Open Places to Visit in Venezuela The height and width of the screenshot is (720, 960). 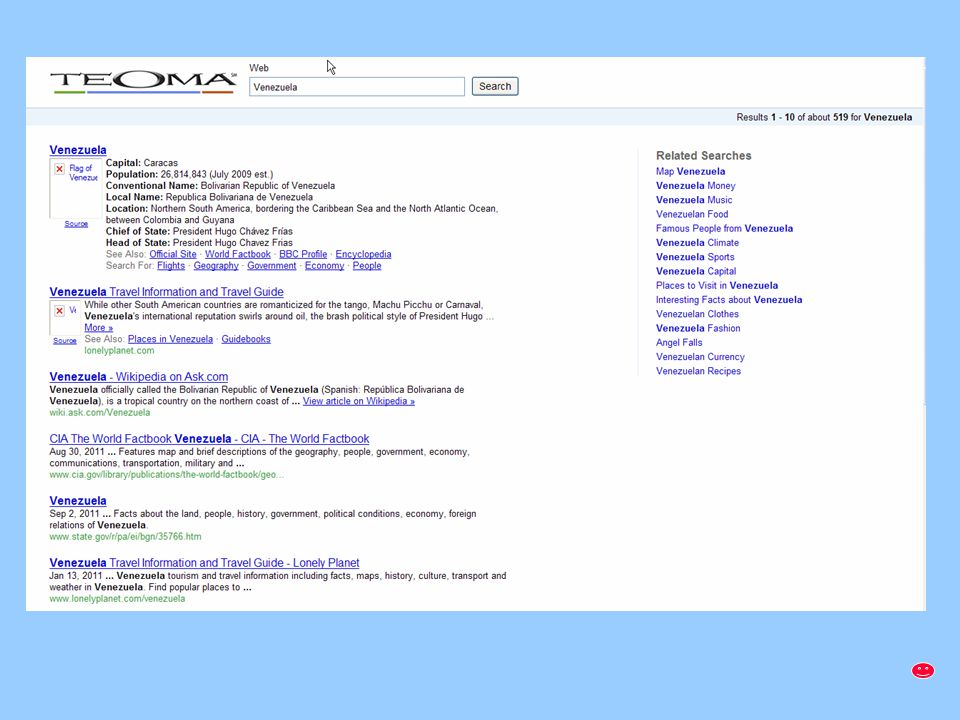point(717,285)
